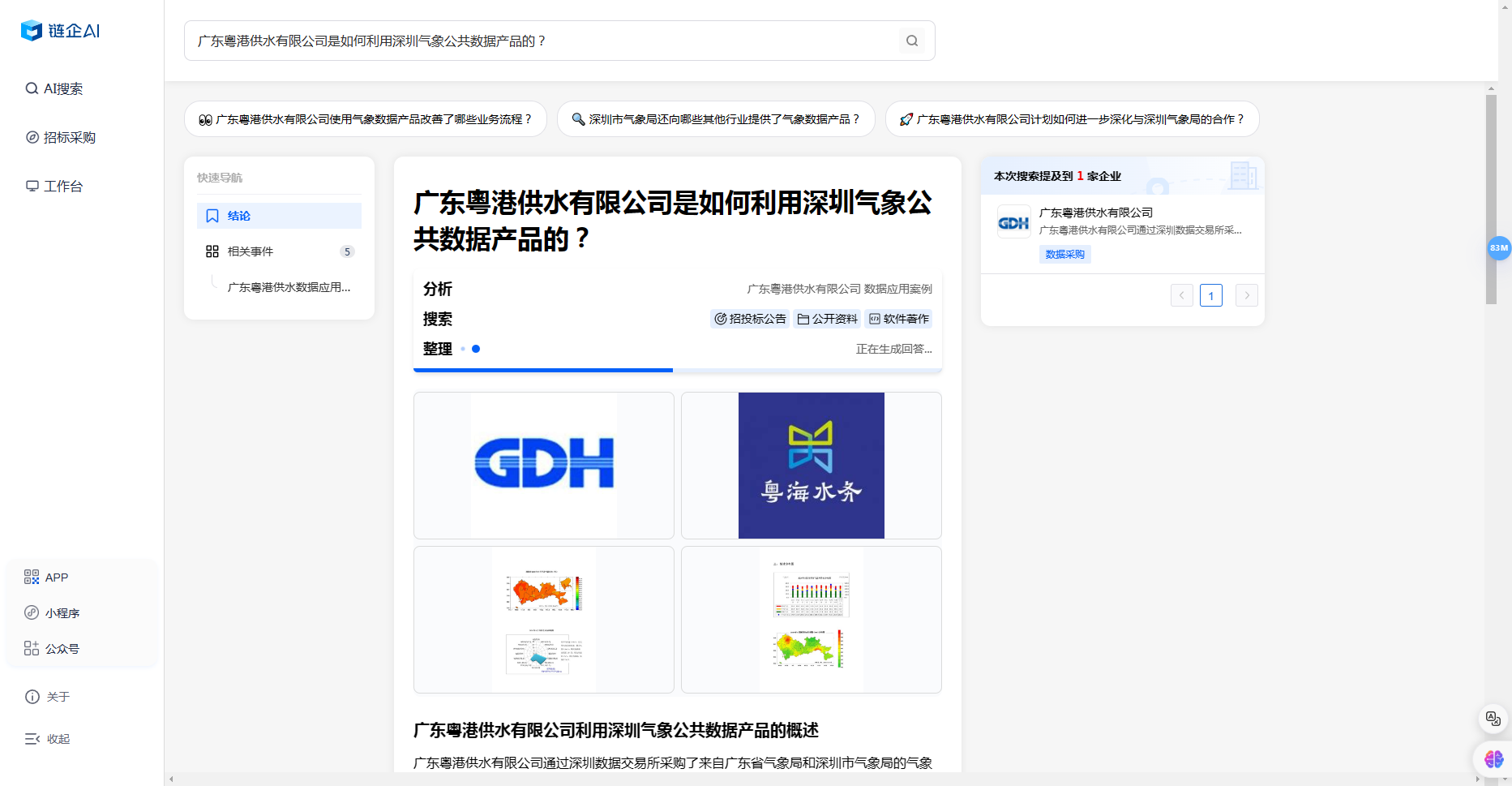1512x786 pixels.
Task: Select suggestion about 改善了哪些业务流程
Action: pos(366,119)
